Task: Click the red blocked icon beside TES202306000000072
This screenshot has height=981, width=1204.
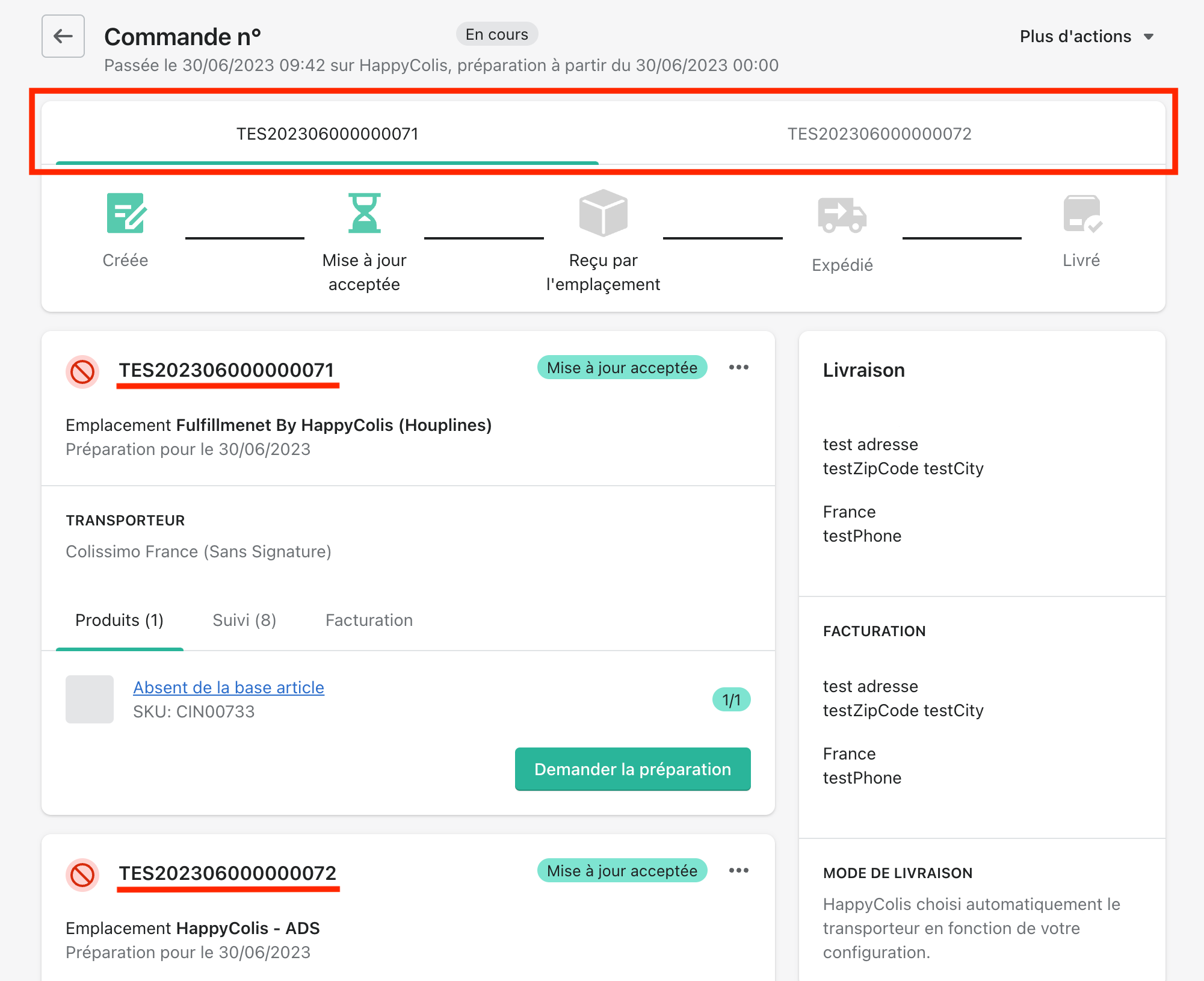Action: (x=82, y=874)
